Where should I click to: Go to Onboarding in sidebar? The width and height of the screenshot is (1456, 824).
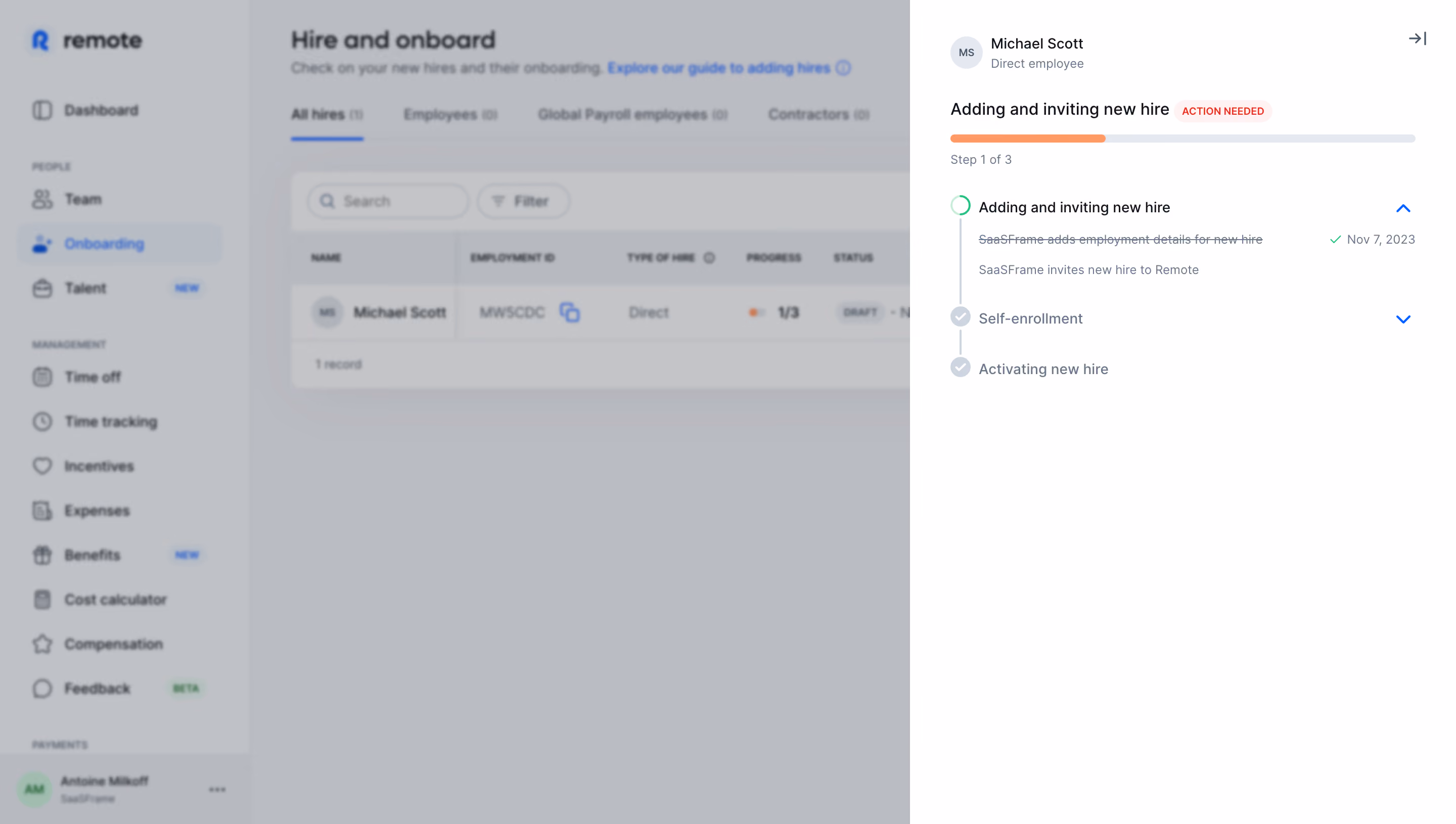tap(119, 244)
